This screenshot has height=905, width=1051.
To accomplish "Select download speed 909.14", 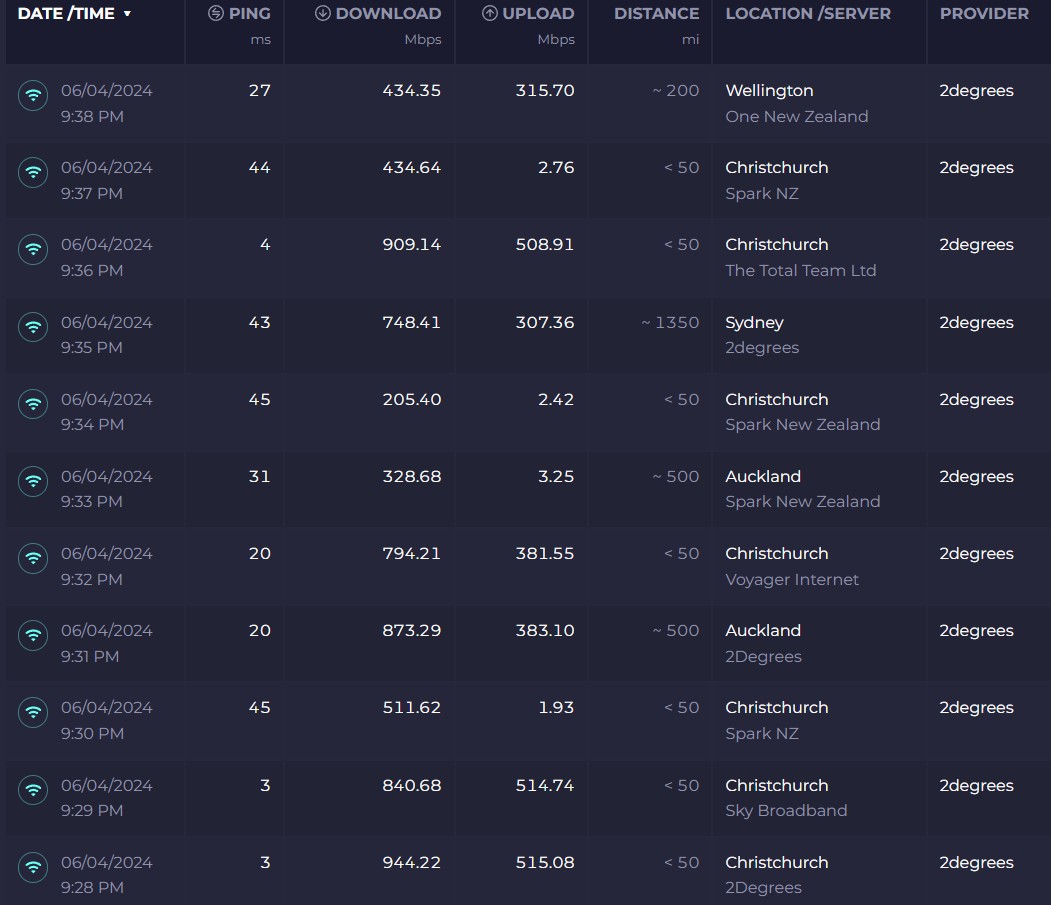I will pos(412,245).
